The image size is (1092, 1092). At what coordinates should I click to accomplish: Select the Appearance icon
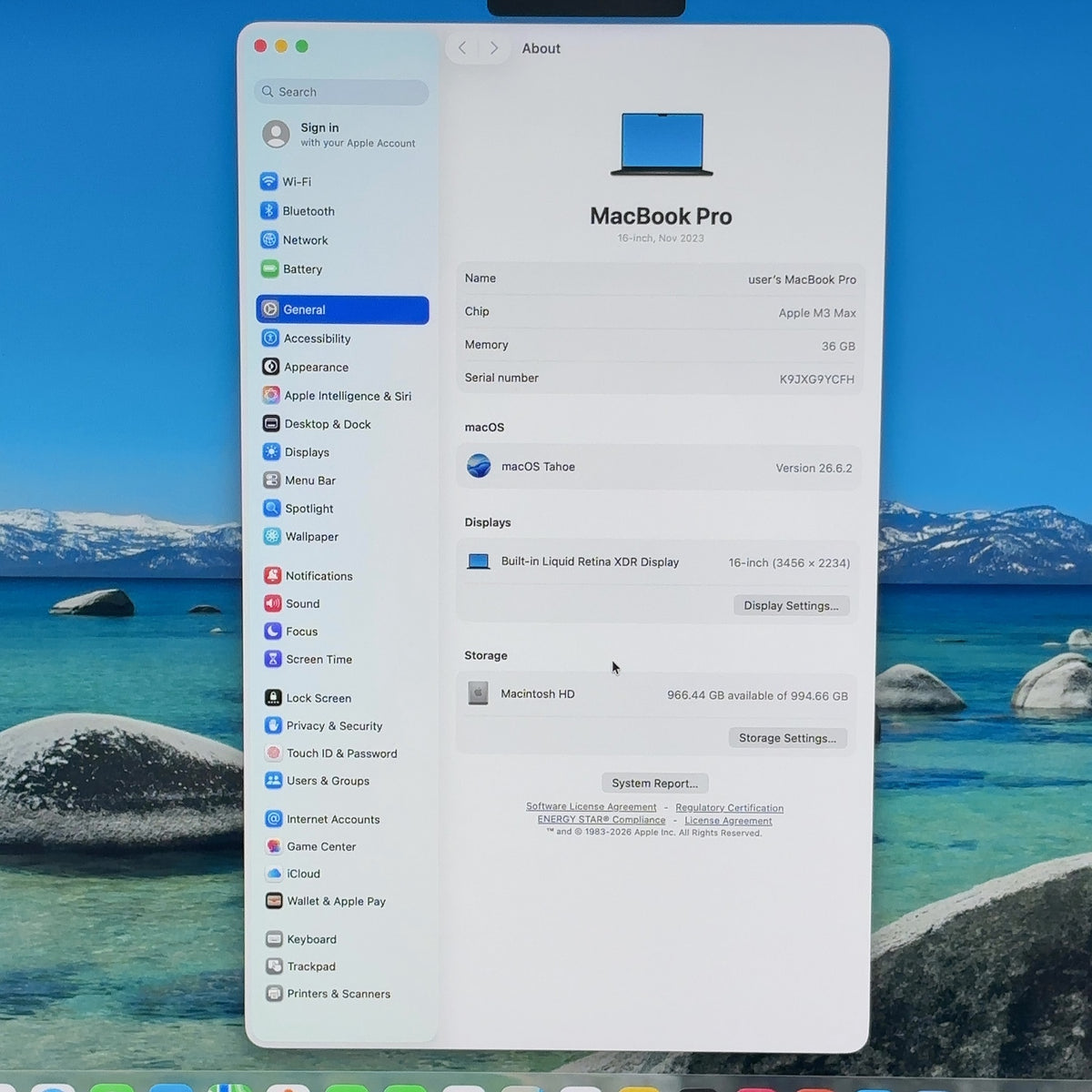[270, 367]
